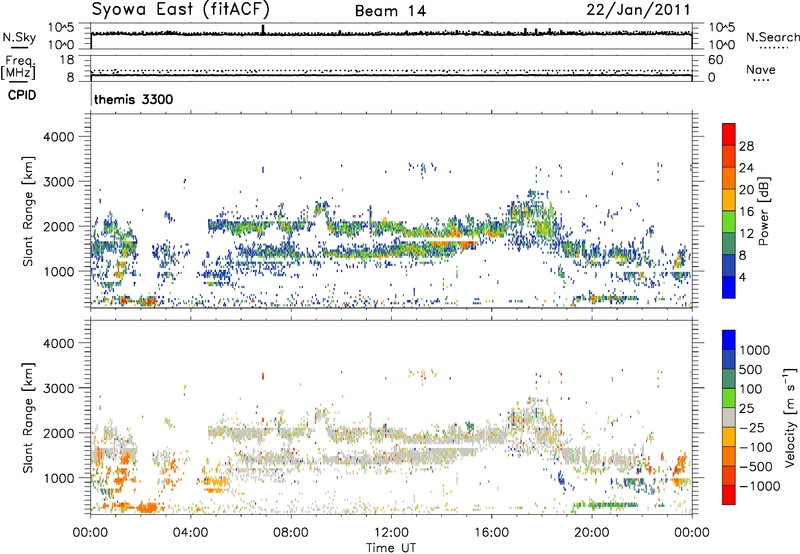Image resolution: width=800 pixels, height=554 pixels.
Task: Pick the light green 25–100 Velocity colorbar segment
Action: pos(729,398)
